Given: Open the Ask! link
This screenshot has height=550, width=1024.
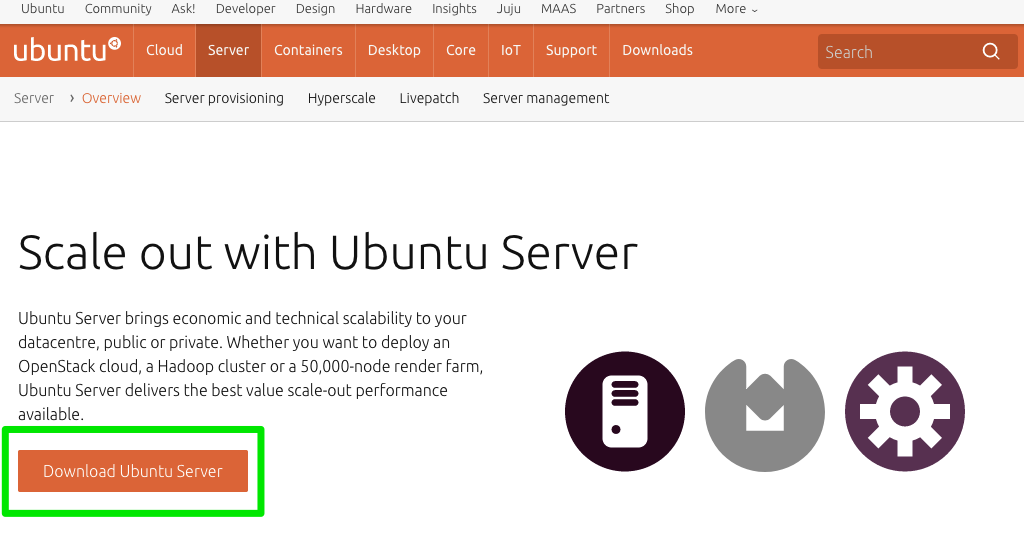Looking at the screenshot, I should coord(183,9).
